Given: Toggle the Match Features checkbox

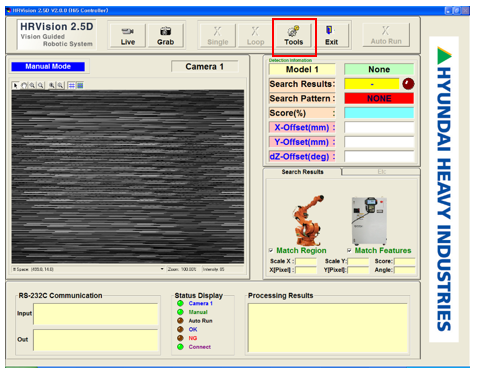Looking at the screenshot, I should coord(349,250).
